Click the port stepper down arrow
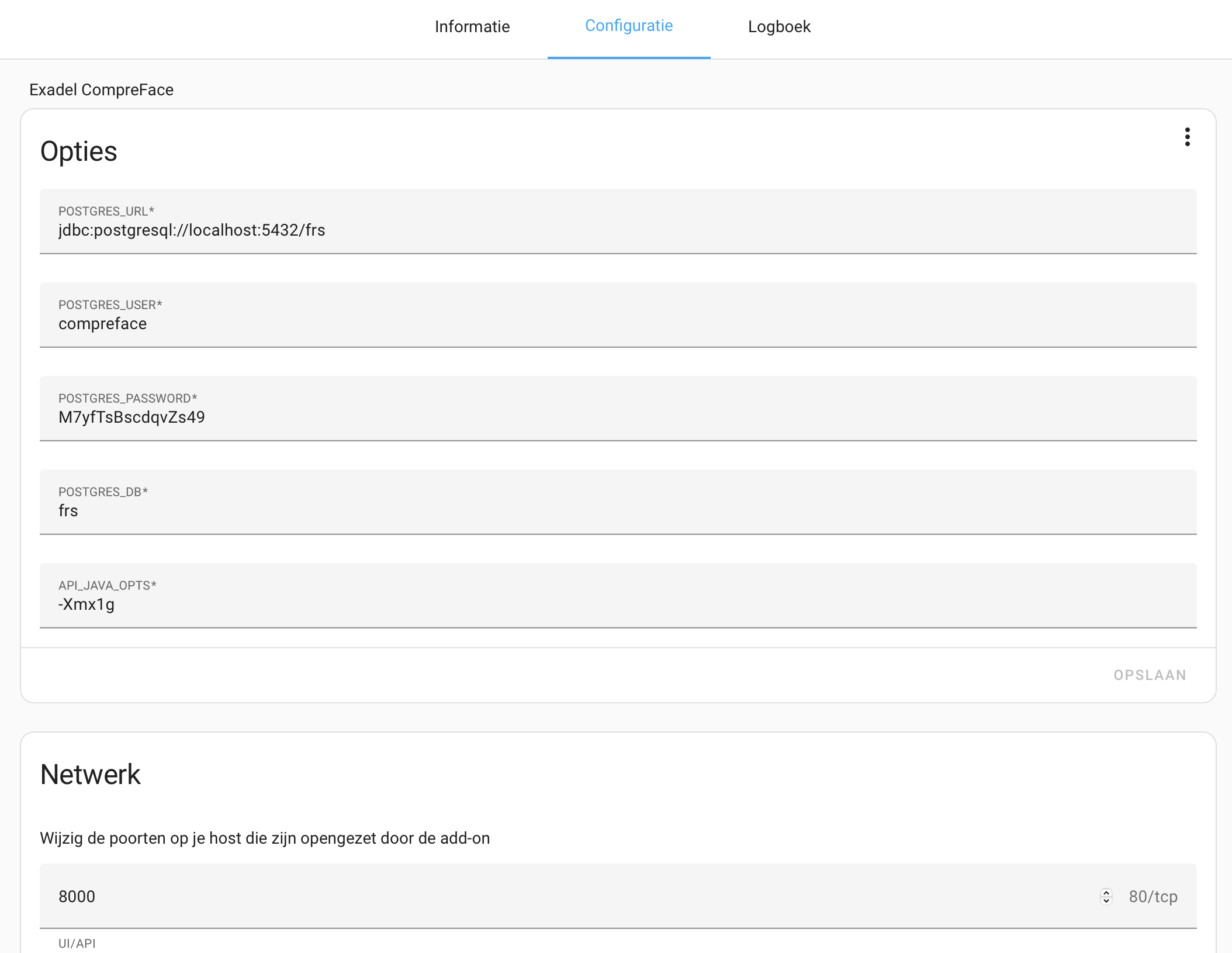The width and height of the screenshot is (1232, 953). click(x=1106, y=902)
